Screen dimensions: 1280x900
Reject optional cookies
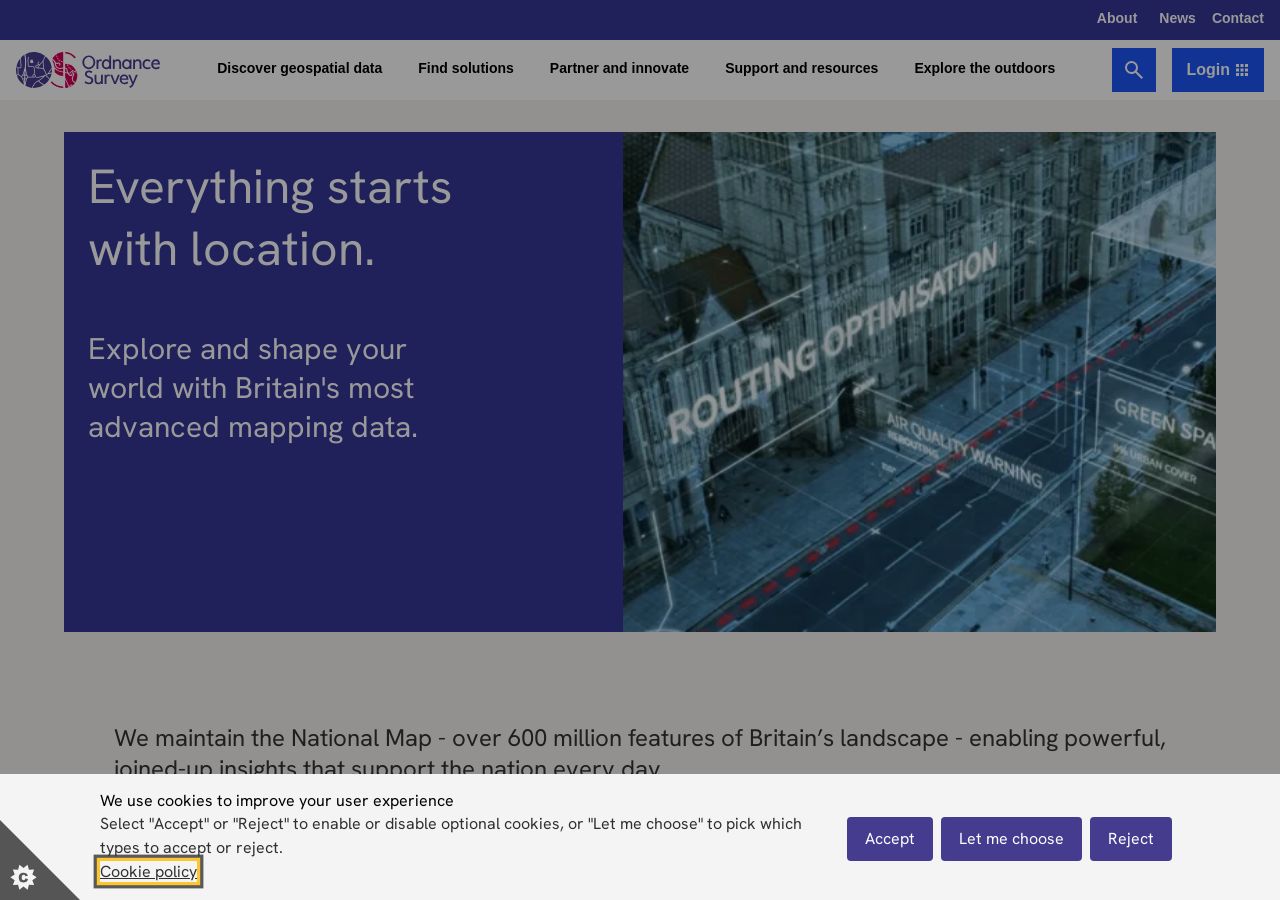pyautogui.click(x=1131, y=839)
